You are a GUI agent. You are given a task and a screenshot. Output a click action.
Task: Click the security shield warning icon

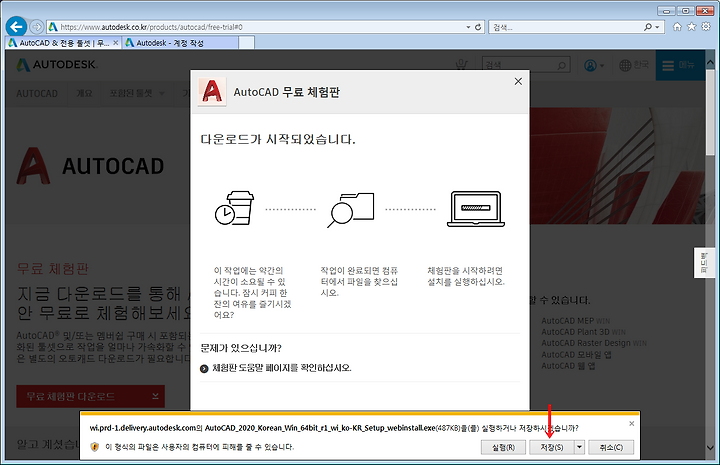point(95,447)
